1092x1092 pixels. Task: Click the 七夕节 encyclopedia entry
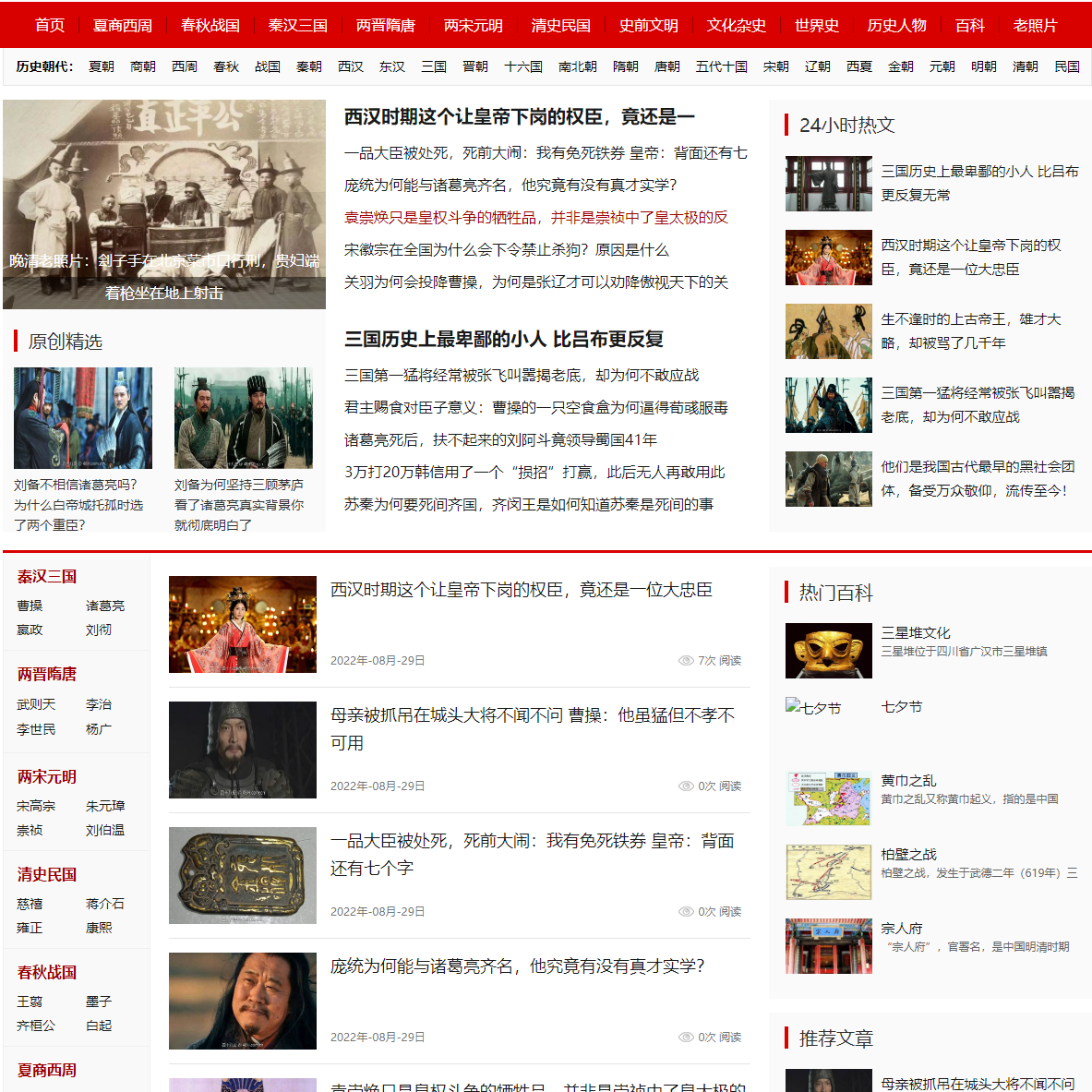[x=902, y=706]
